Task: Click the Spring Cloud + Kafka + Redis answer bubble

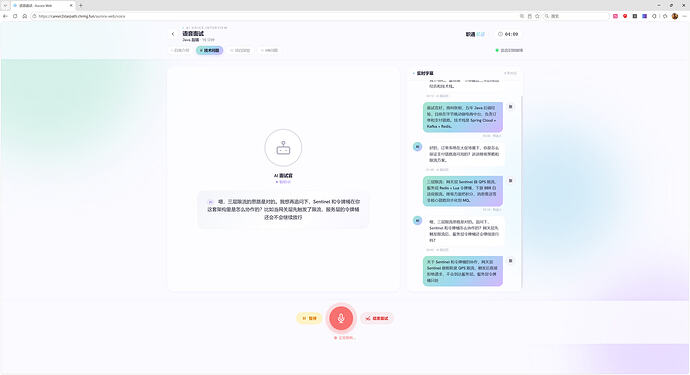Action: [462, 117]
